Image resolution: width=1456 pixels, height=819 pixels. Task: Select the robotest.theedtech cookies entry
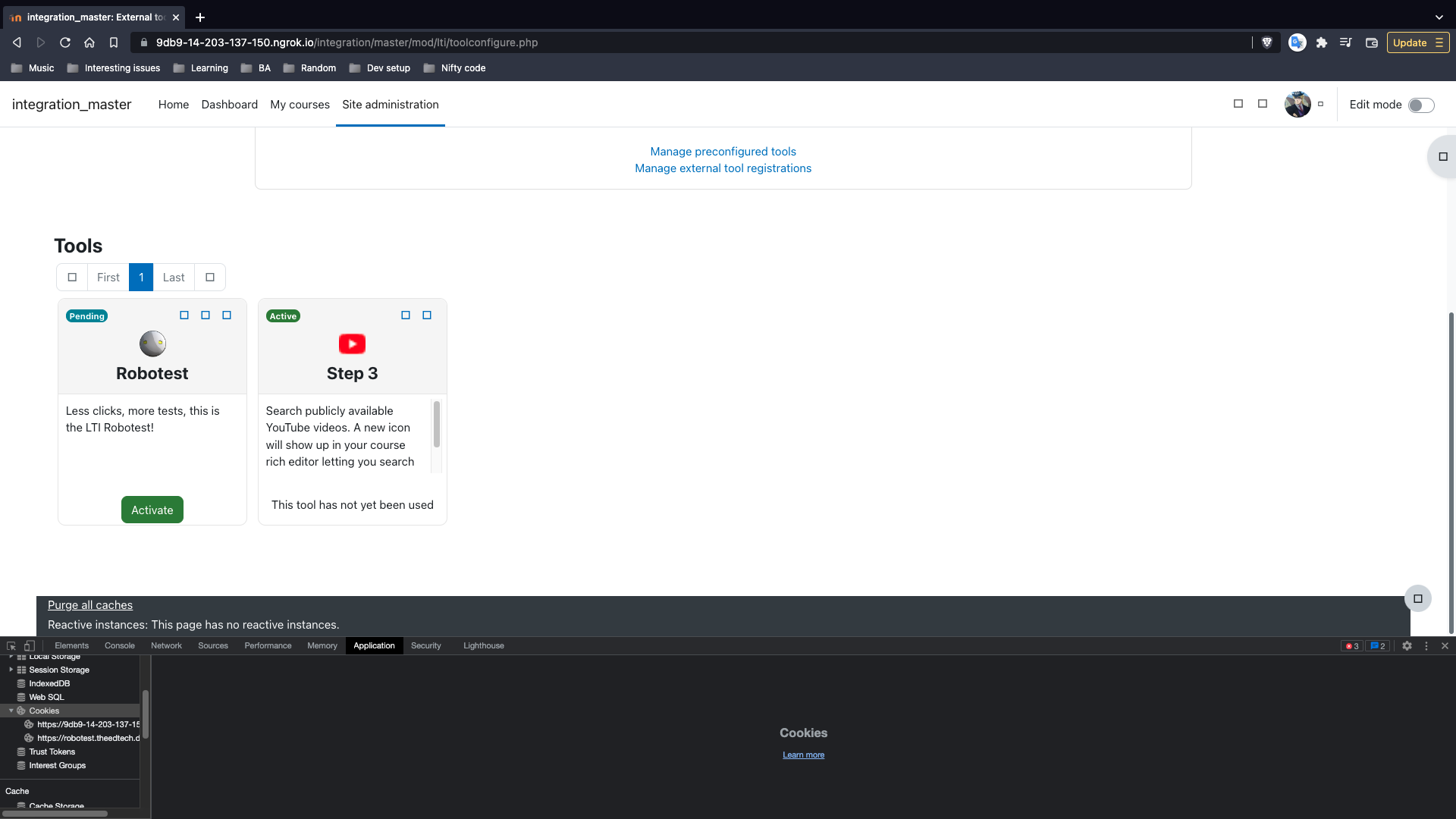81,738
